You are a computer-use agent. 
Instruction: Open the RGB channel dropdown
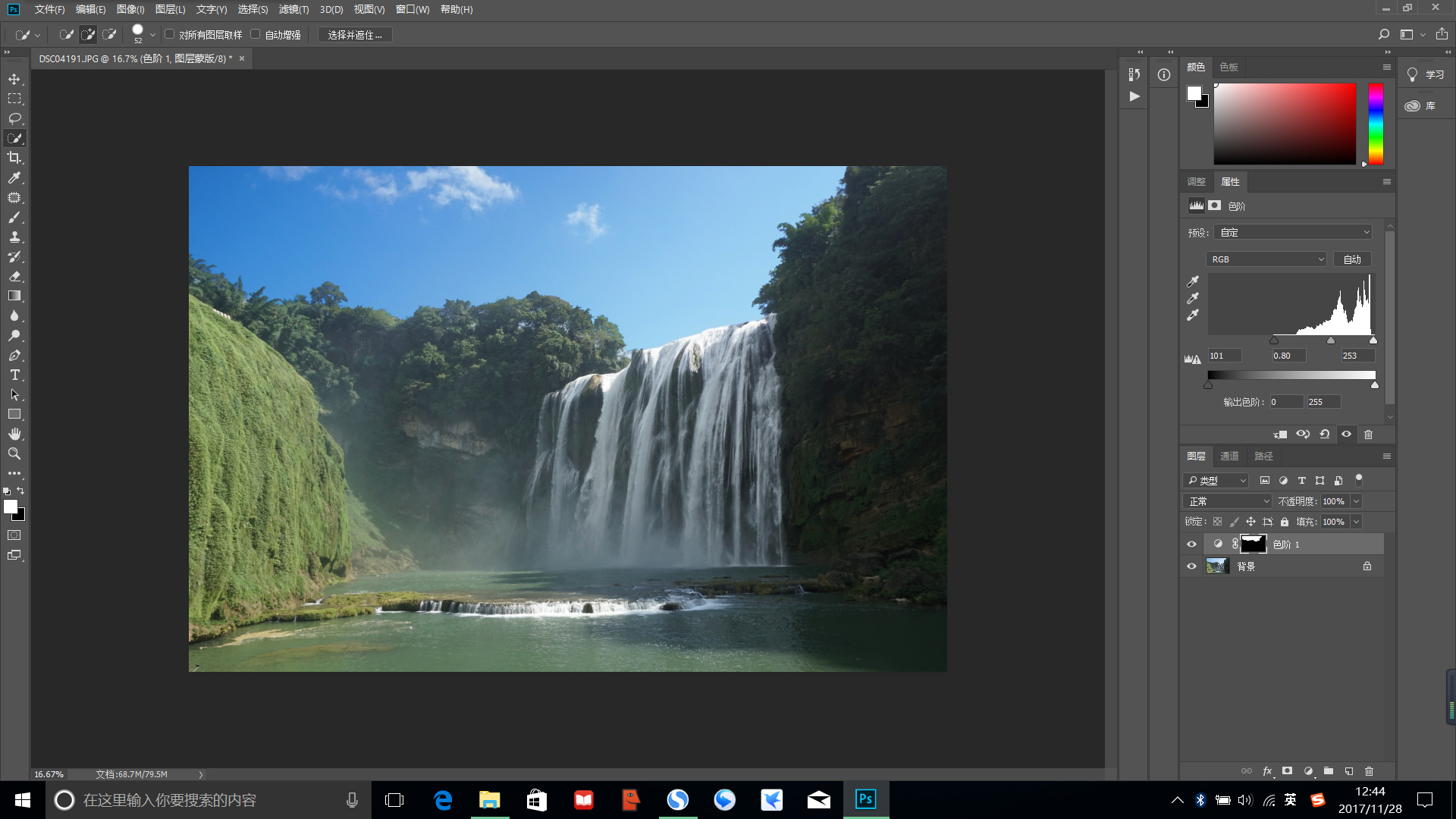click(1266, 259)
